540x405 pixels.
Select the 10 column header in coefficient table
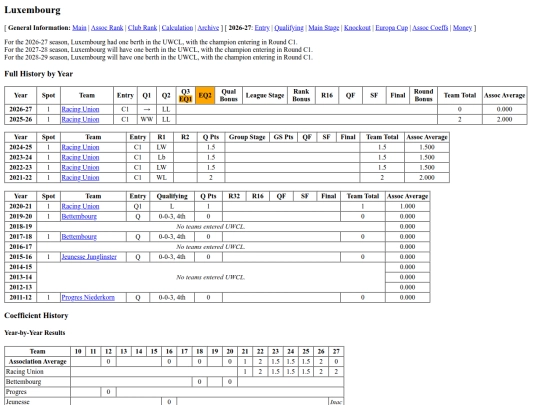pyautogui.click(x=78, y=351)
